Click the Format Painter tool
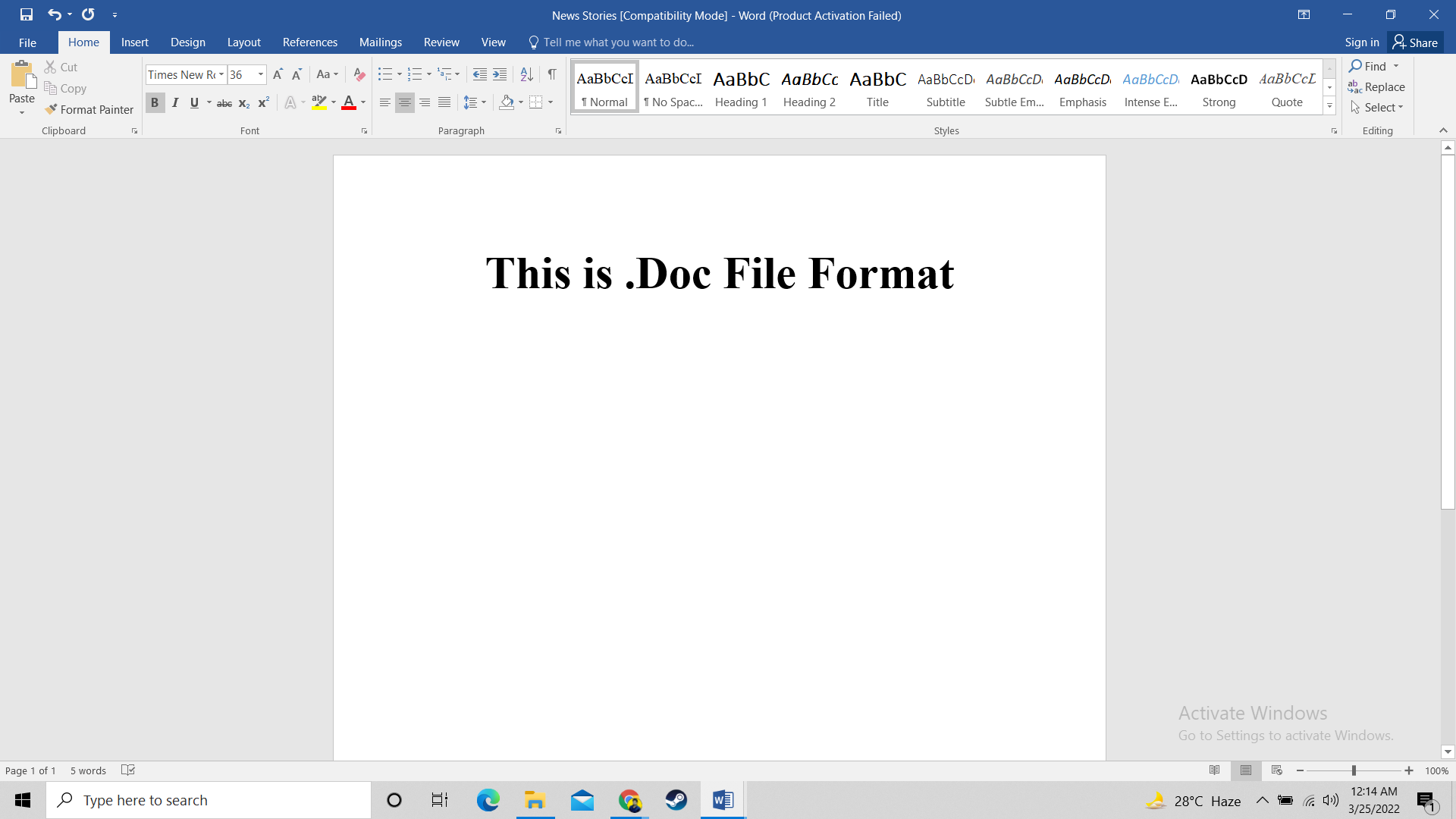This screenshot has width=1456, height=819. tap(89, 110)
